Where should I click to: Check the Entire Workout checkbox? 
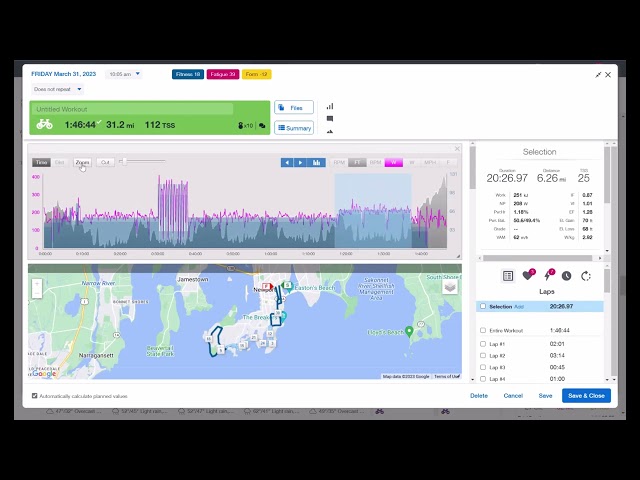click(483, 330)
